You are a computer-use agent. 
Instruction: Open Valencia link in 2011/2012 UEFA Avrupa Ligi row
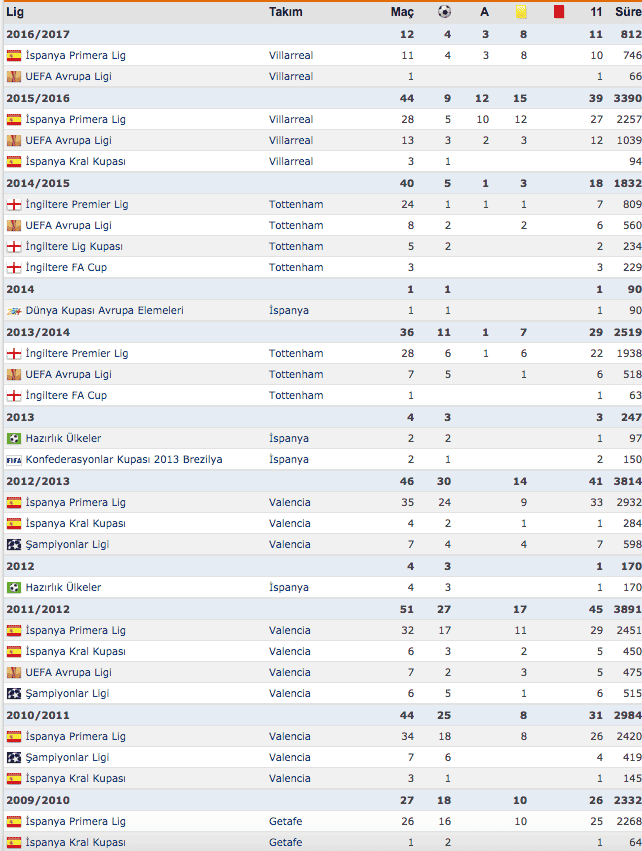click(290, 672)
